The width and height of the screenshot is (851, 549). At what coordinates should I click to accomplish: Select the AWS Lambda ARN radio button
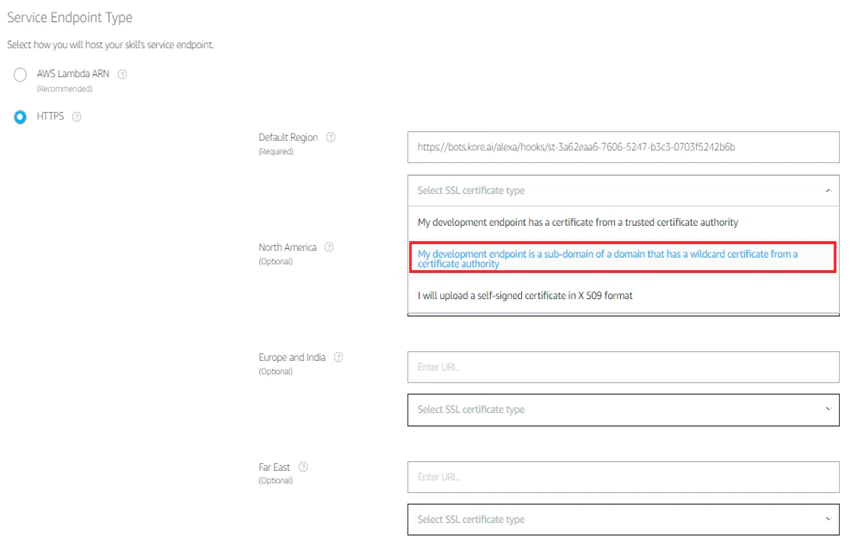click(20, 74)
